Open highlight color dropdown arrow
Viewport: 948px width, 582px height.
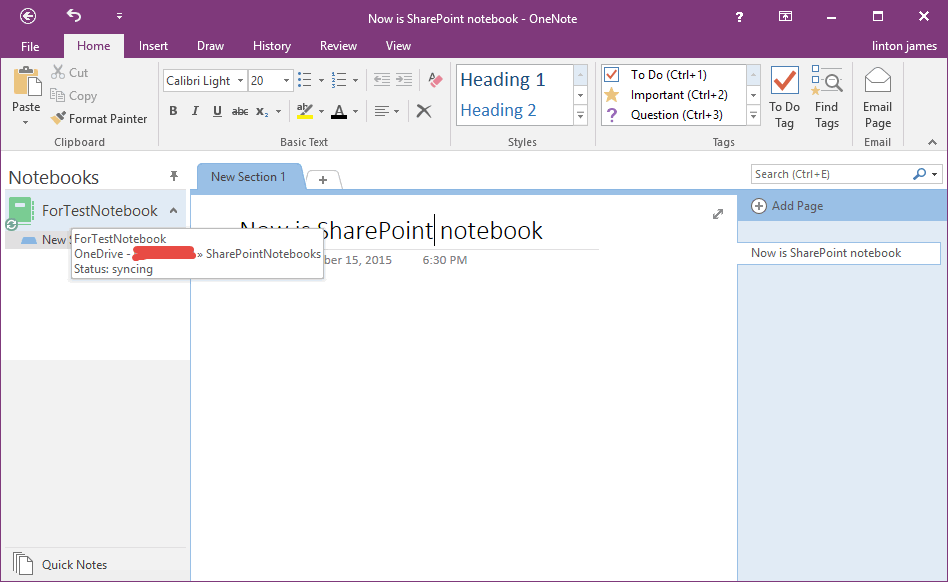pyautogui.click(x=321, y=112)
